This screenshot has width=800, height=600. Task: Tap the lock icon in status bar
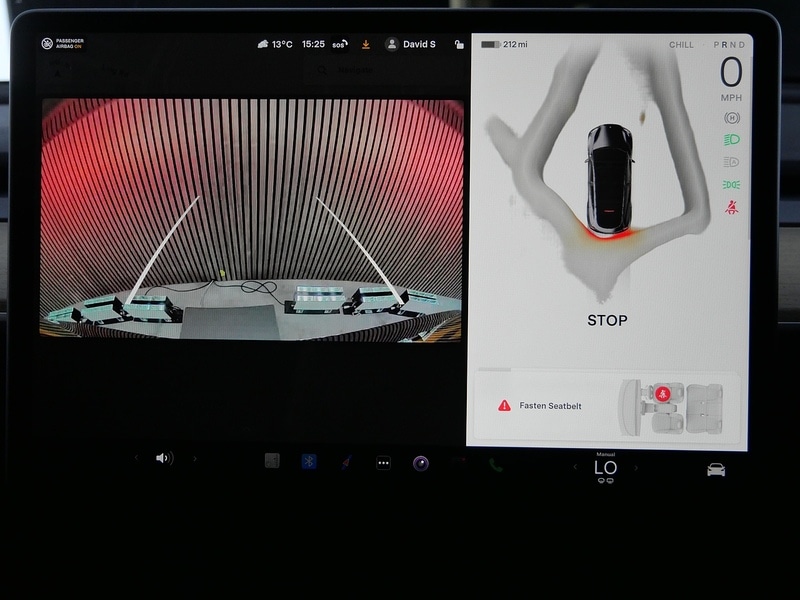[x=459, y=44]
